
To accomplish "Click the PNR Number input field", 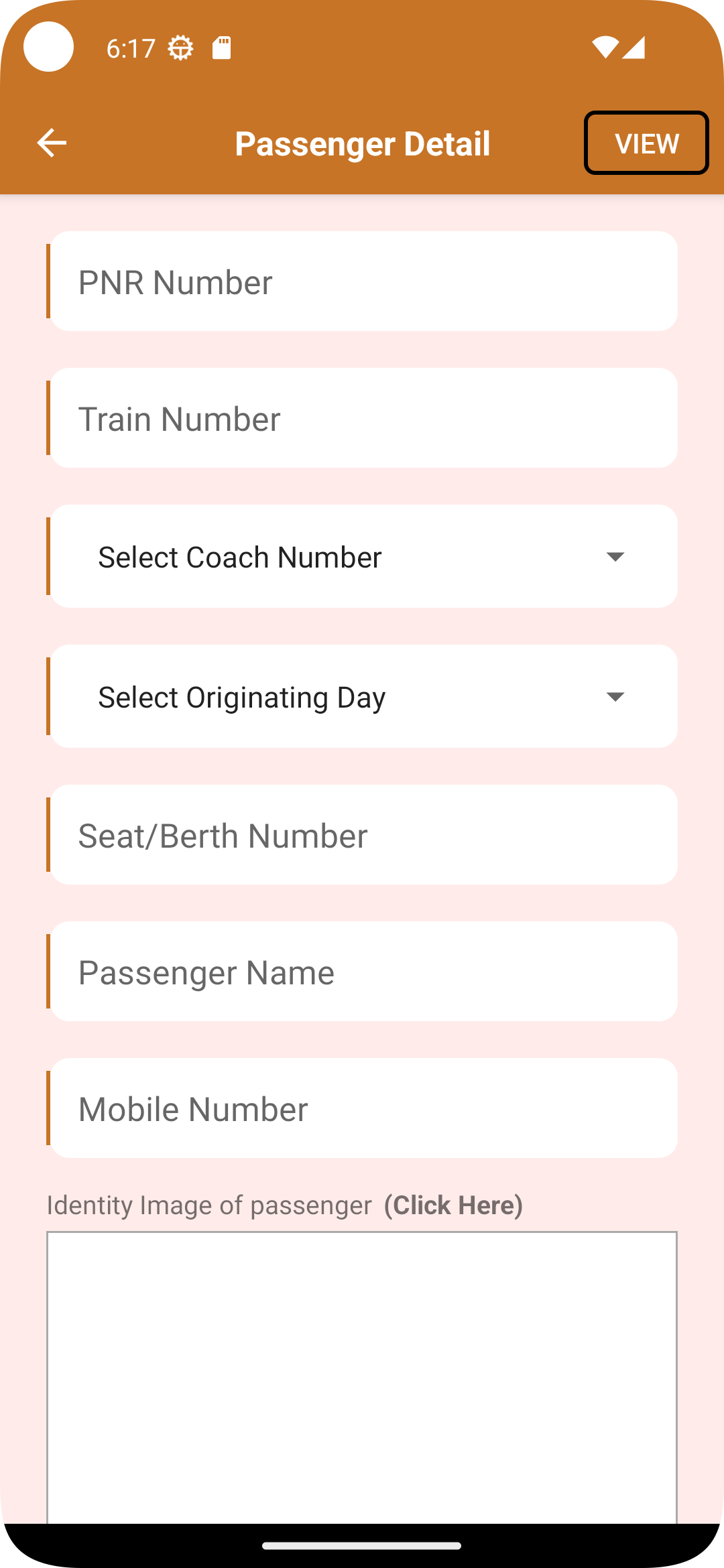I will pos(363,281).
